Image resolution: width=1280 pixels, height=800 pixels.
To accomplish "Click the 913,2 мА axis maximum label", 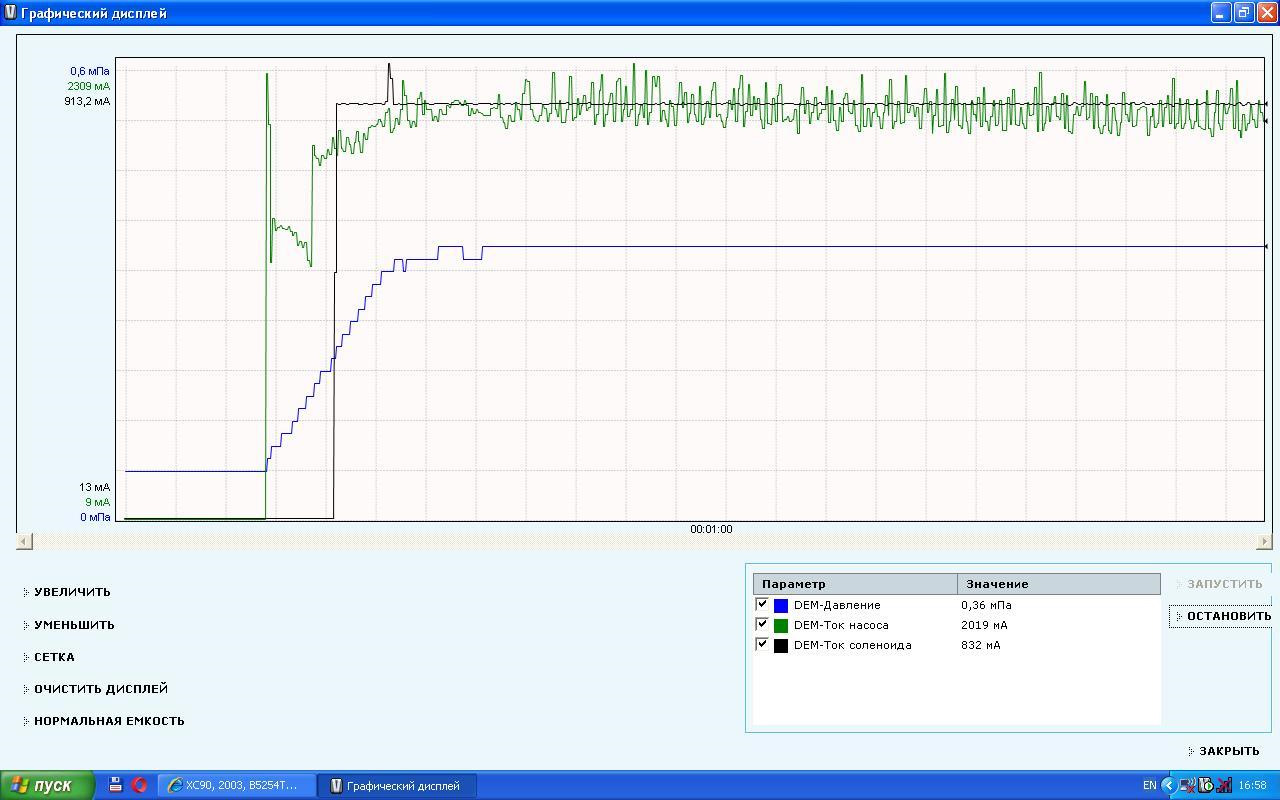I will click(87, 101).
